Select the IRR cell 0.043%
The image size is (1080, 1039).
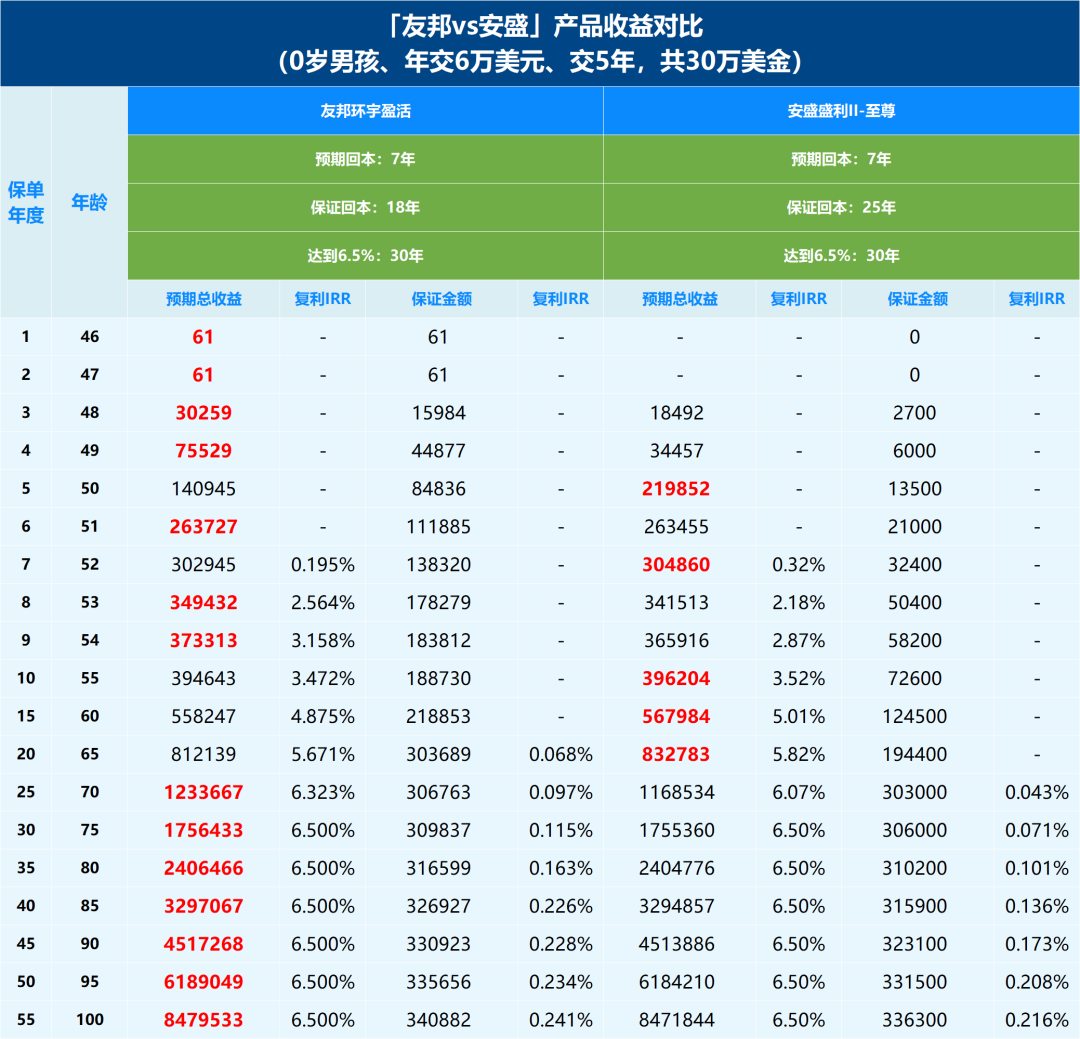point(1036,793)
